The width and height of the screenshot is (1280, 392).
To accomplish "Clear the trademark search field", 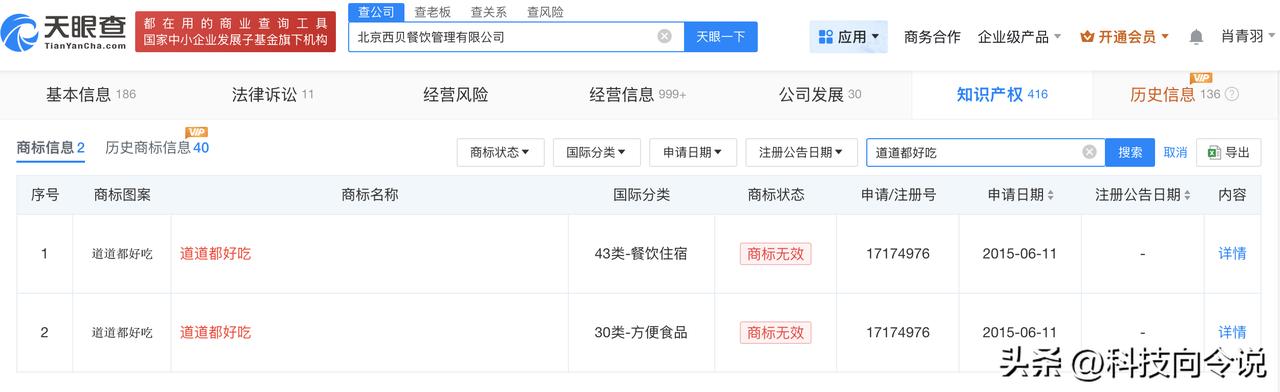I will 1090,152.
